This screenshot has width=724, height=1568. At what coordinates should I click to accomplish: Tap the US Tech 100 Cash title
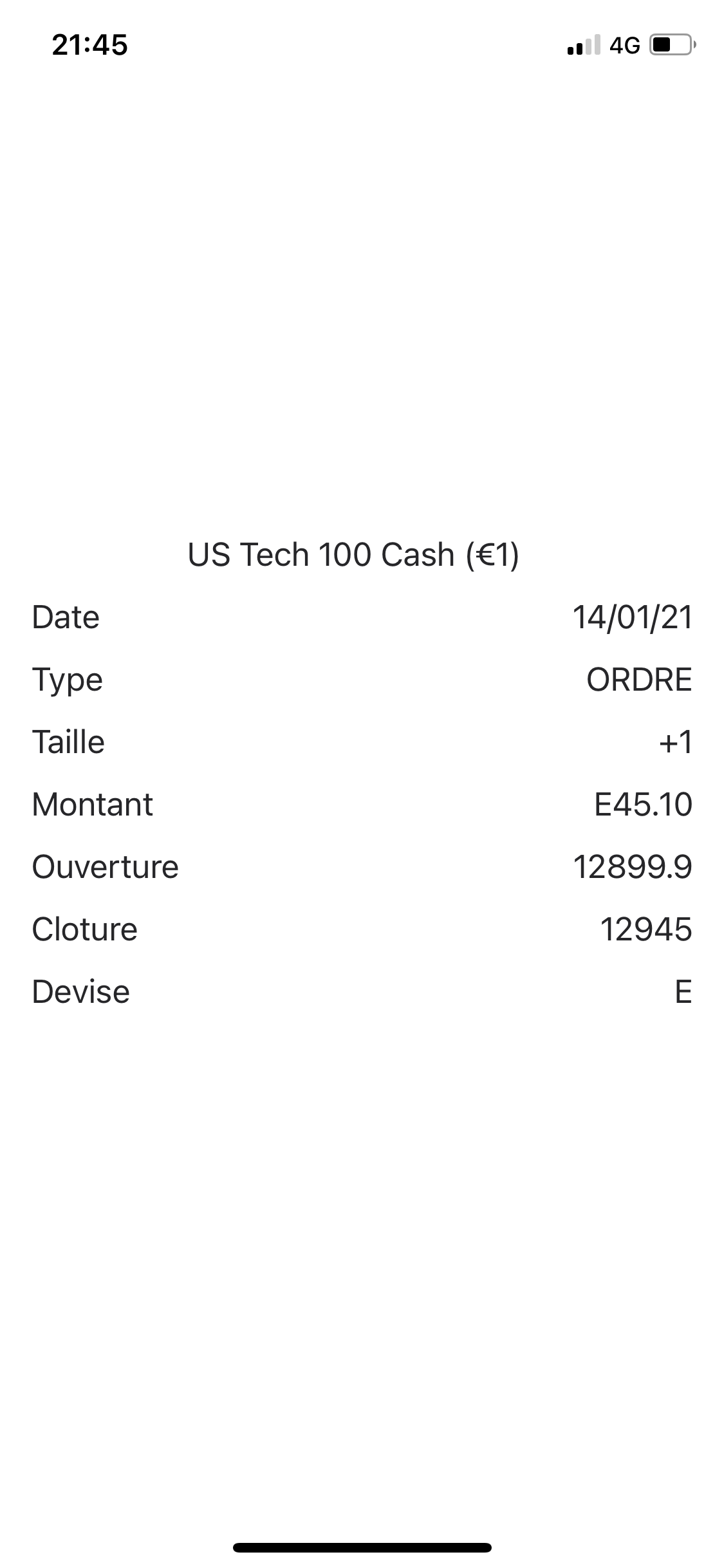(x=353, y=554)
